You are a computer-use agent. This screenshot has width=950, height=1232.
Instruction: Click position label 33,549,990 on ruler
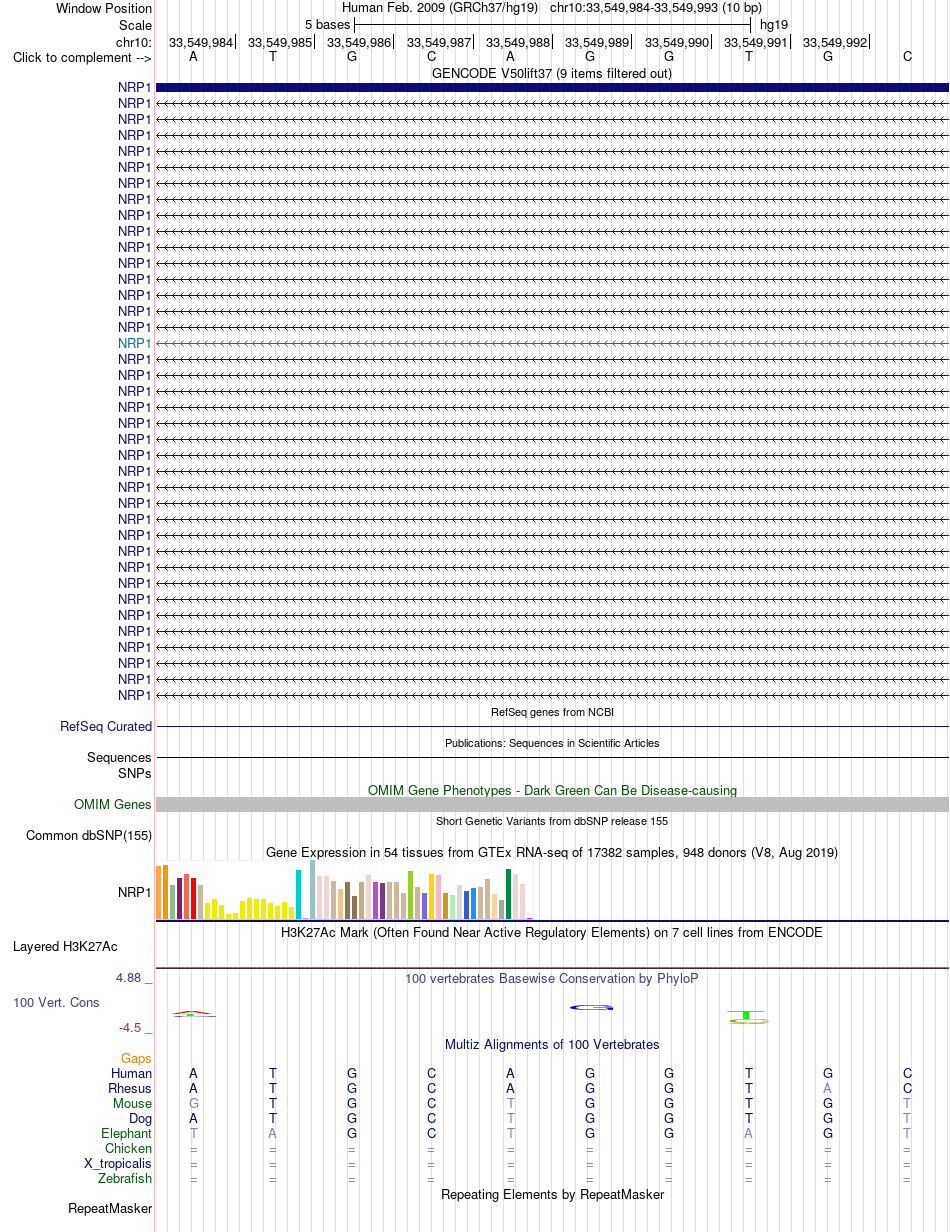coord(677,43)
